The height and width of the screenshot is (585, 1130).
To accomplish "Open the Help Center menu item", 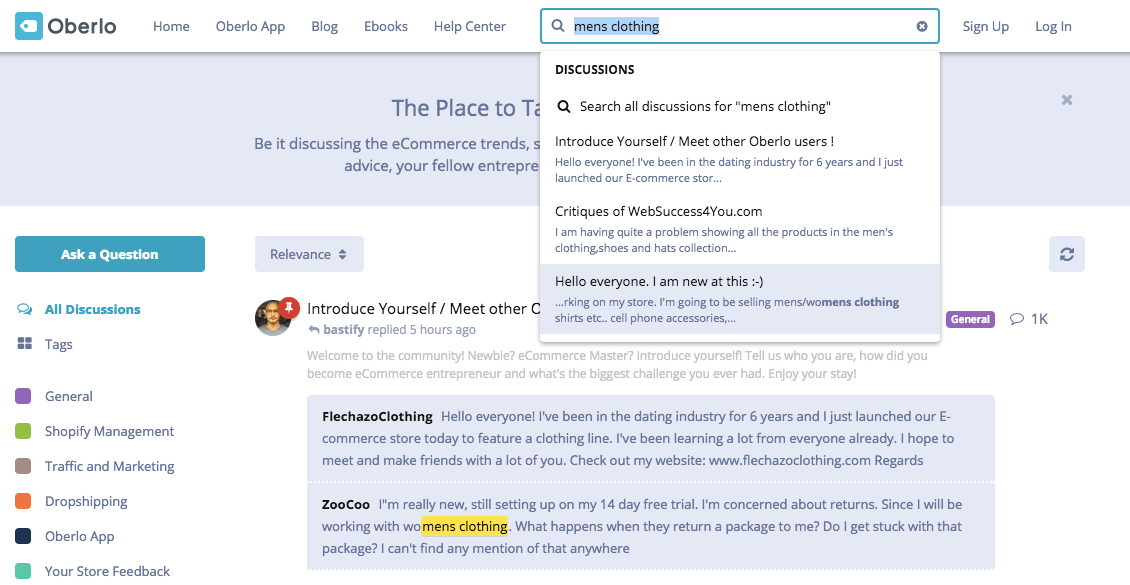I will pos(469,27).
